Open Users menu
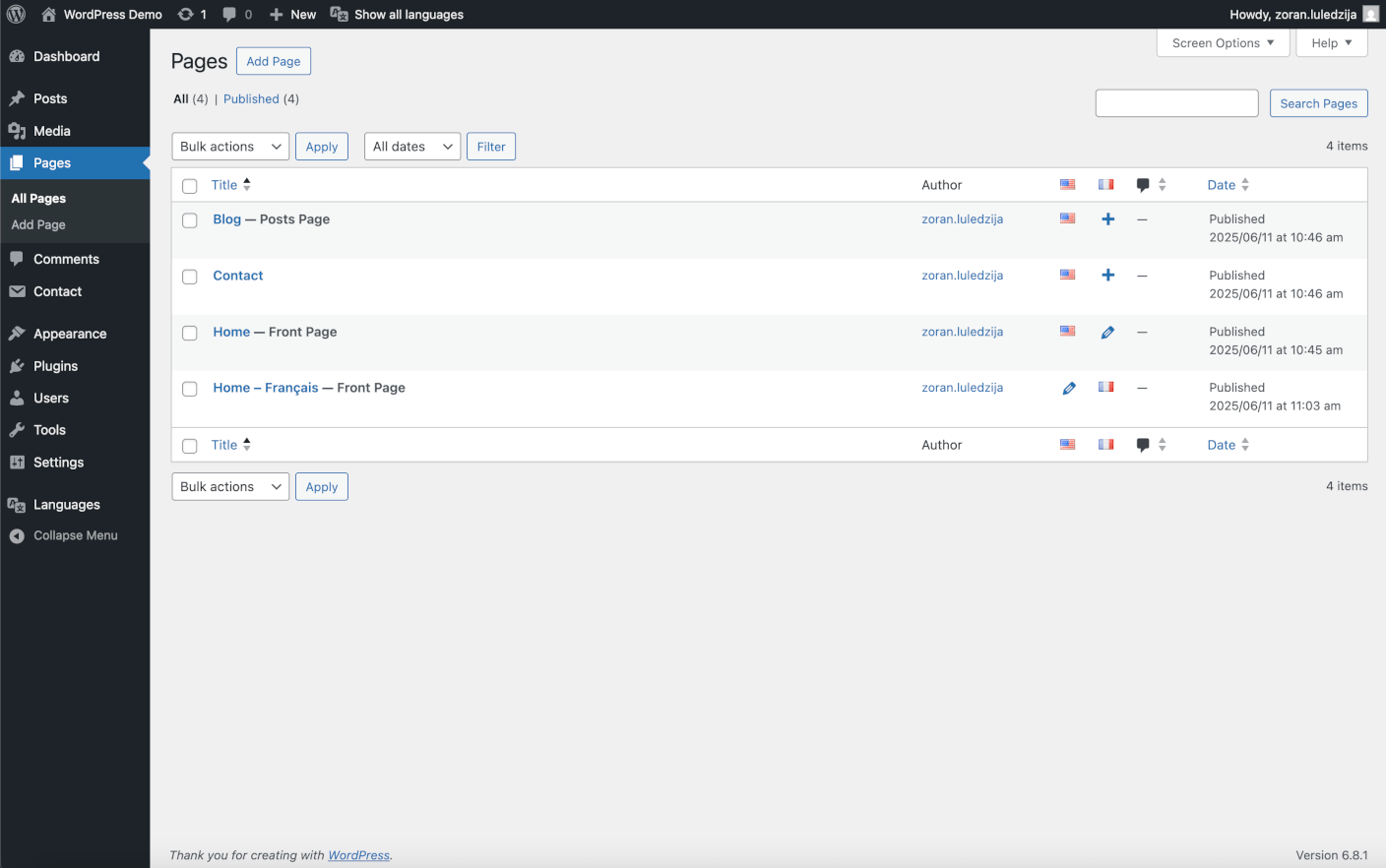The height and width of the screenshot is (868, 1386). pos(75,398)
